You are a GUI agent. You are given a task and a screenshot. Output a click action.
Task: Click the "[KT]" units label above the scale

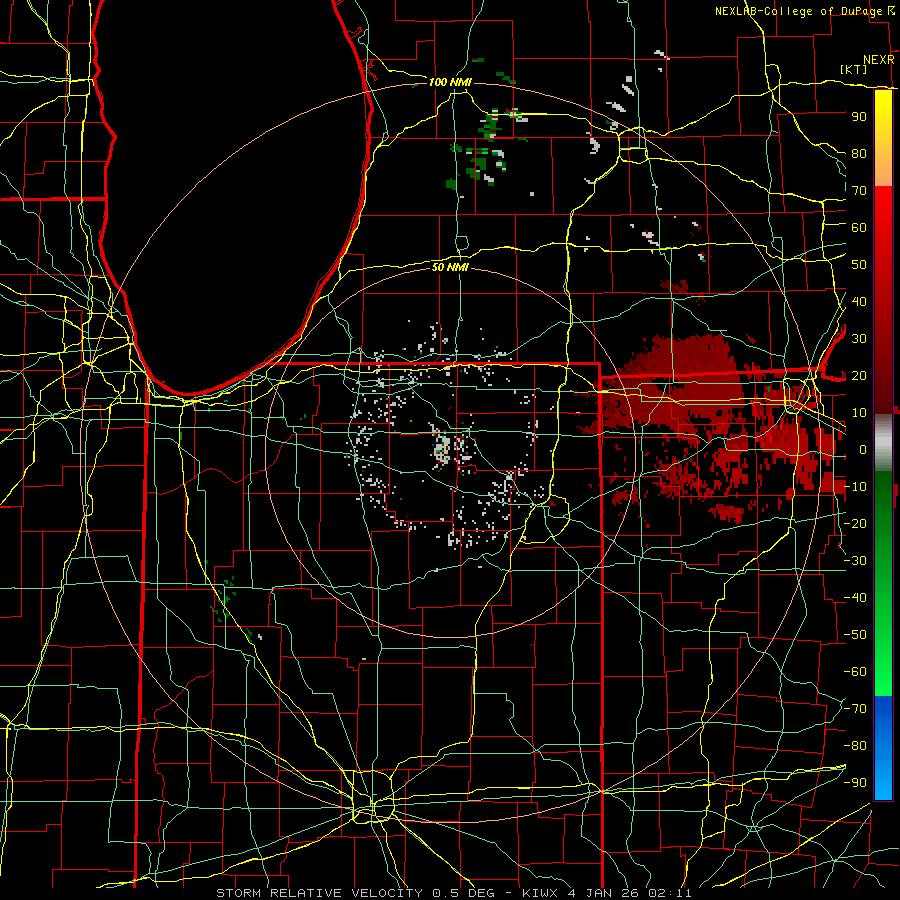coord(854,69)
